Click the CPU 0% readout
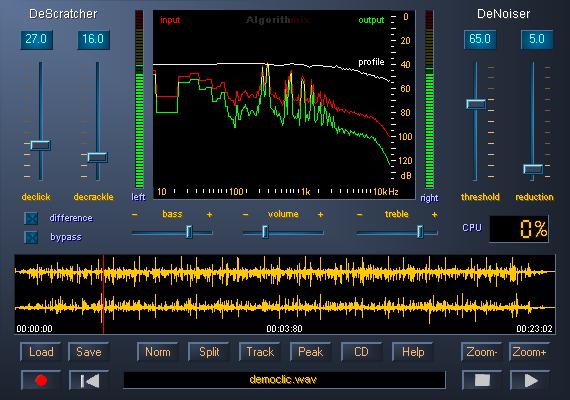570x400 pixels. click(x=519, y=229)
